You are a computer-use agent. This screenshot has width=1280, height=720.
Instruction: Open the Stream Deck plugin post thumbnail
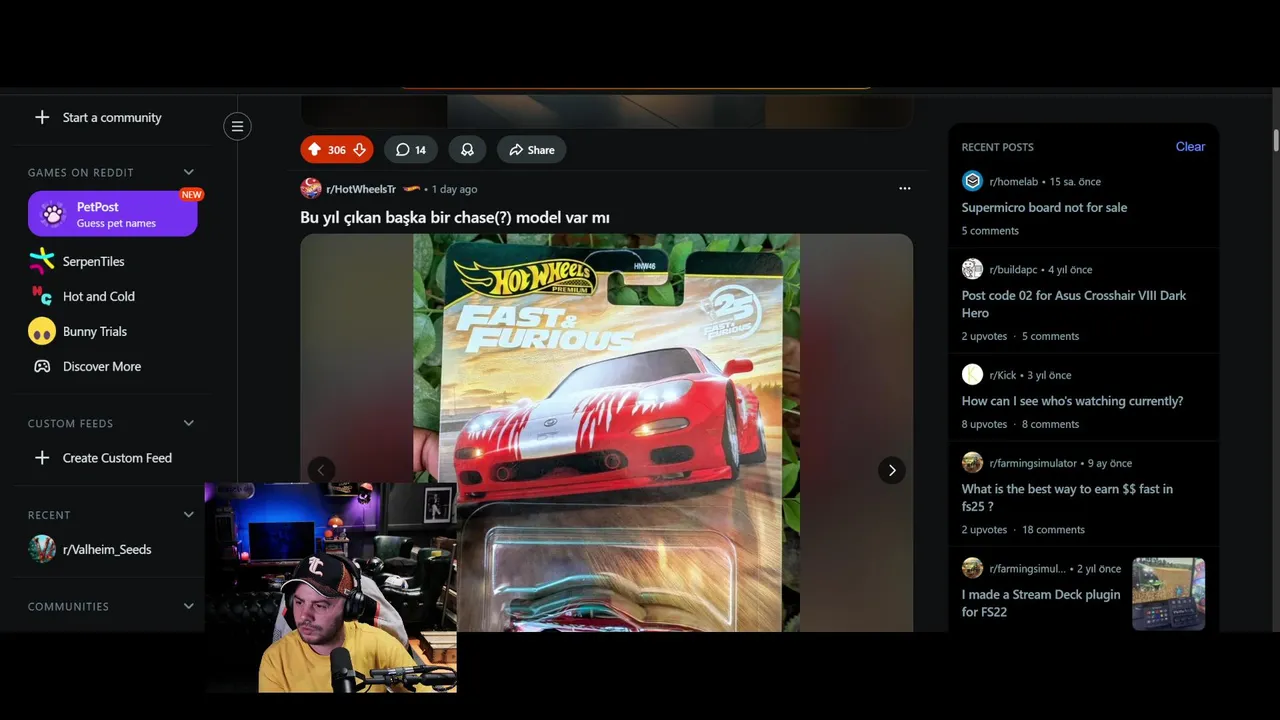1168,594
